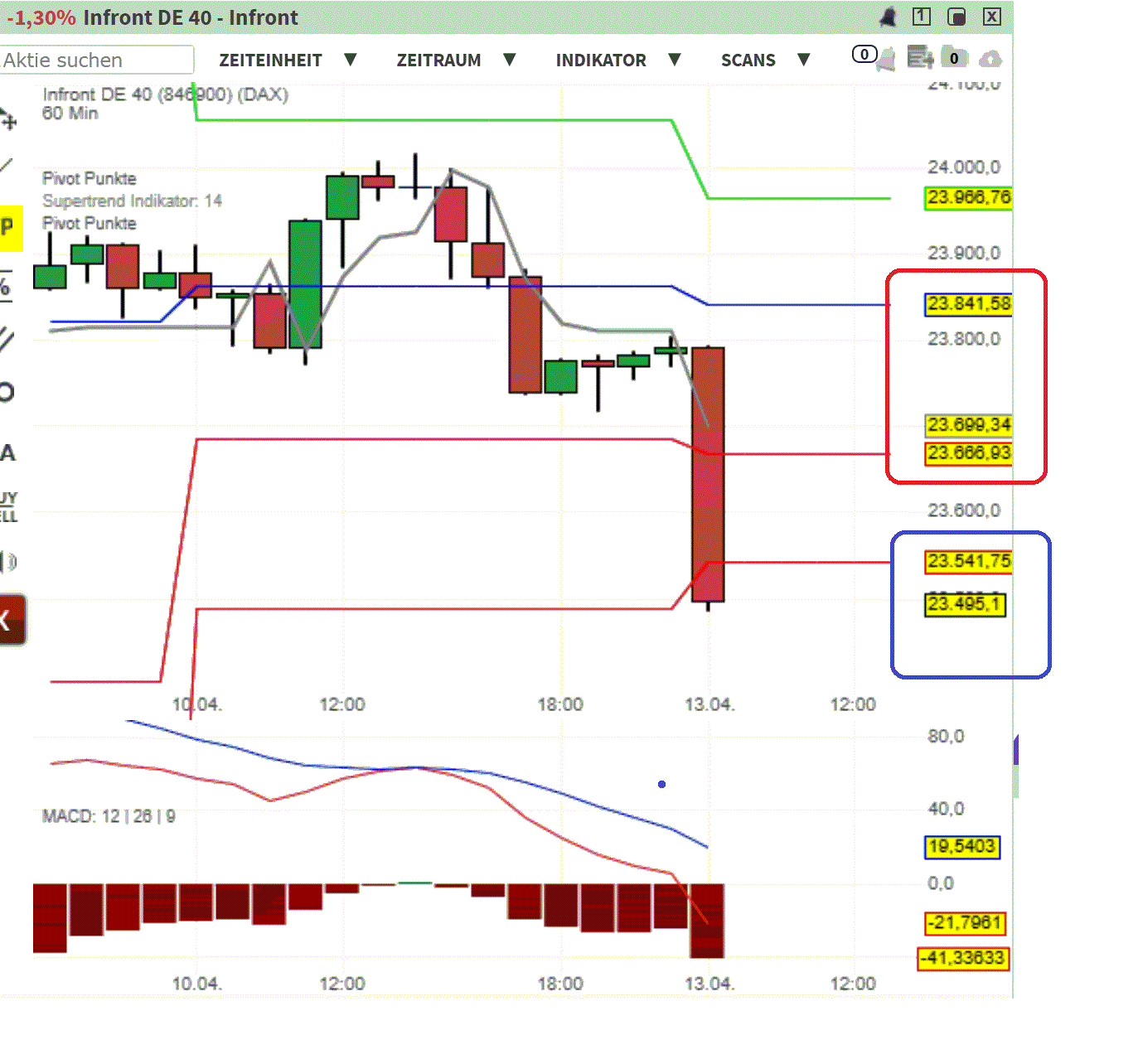
Task: Toggle the alerts counter badge showing 0
Action: (x=864, y=54)
